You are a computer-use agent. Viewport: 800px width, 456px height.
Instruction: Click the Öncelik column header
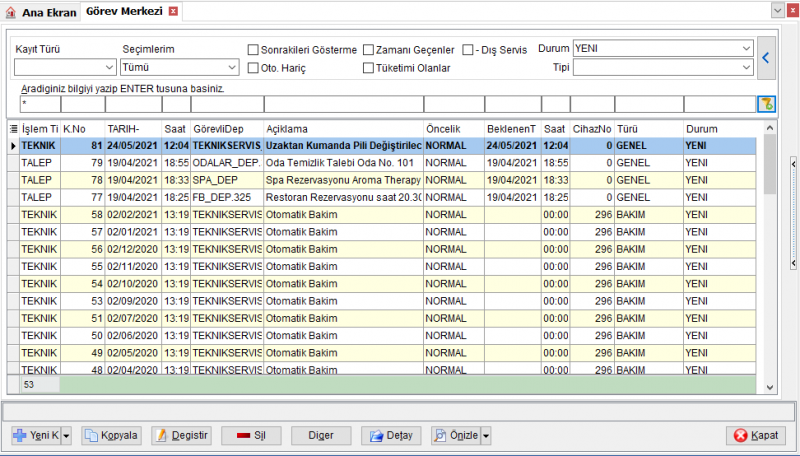(454, 129)
